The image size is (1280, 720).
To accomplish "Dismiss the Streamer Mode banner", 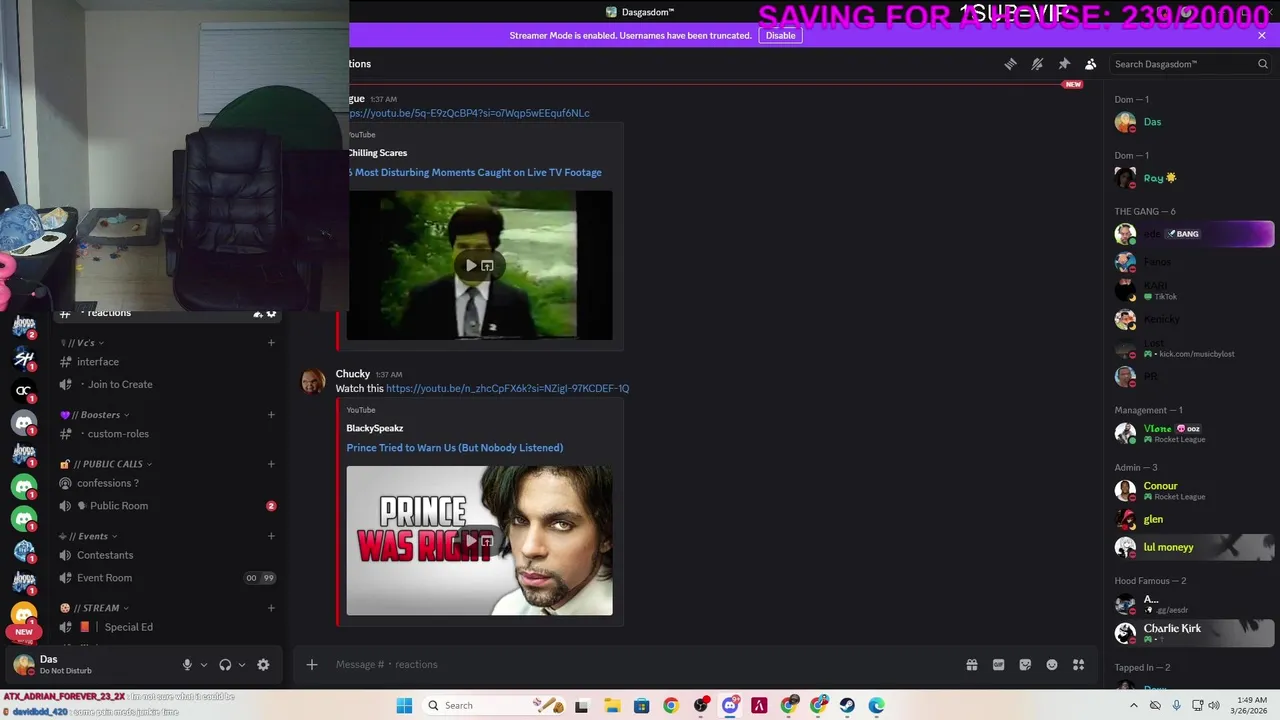I will pos(1262,35).
